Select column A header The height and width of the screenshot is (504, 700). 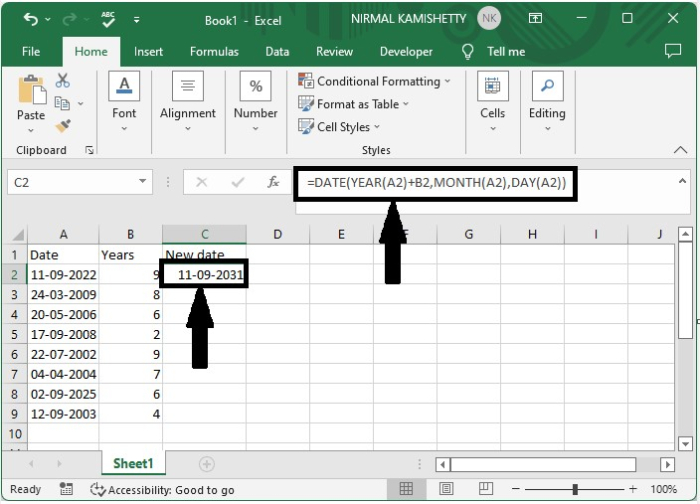63,234
